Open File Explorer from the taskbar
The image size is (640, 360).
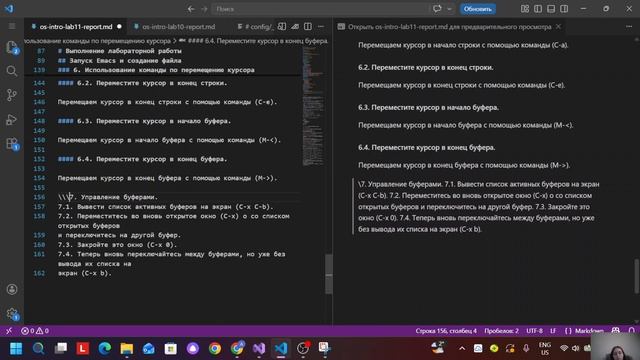point(127,348)
